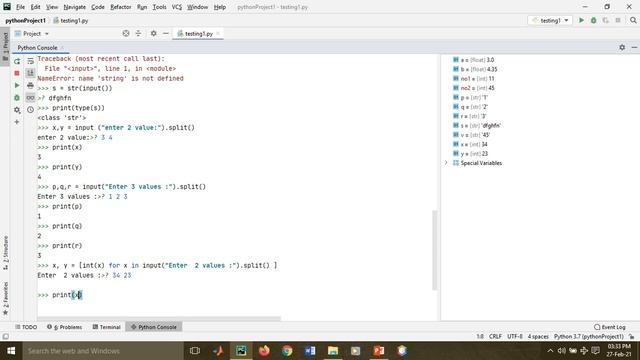Open the testing1 run configuration dropdown

coord(550,20)
